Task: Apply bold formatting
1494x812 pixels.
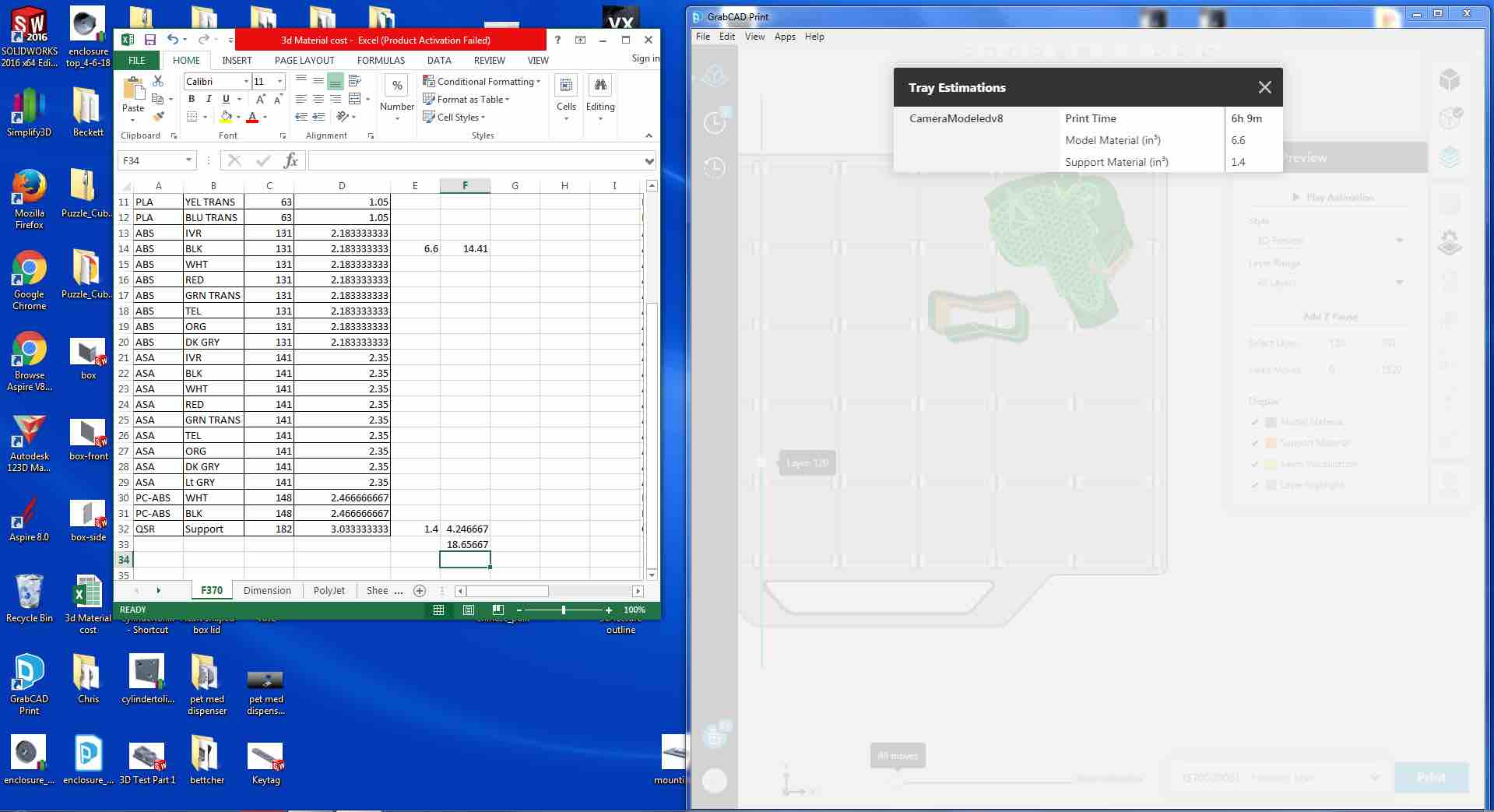Action: pos(192,99)
